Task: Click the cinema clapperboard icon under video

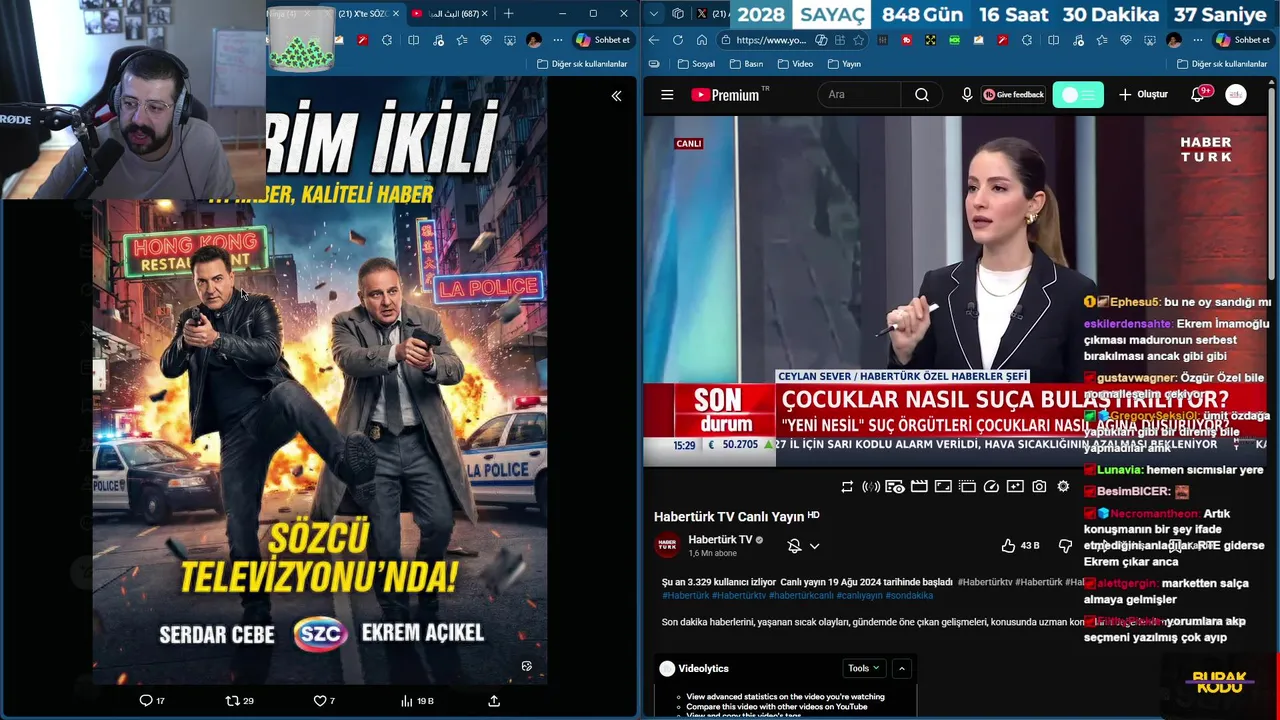Action: 919,487
